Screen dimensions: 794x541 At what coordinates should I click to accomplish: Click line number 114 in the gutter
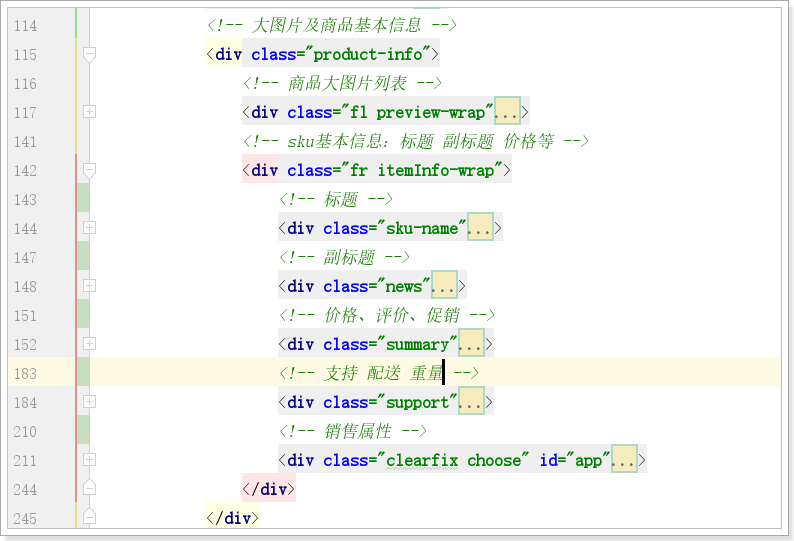25,25
